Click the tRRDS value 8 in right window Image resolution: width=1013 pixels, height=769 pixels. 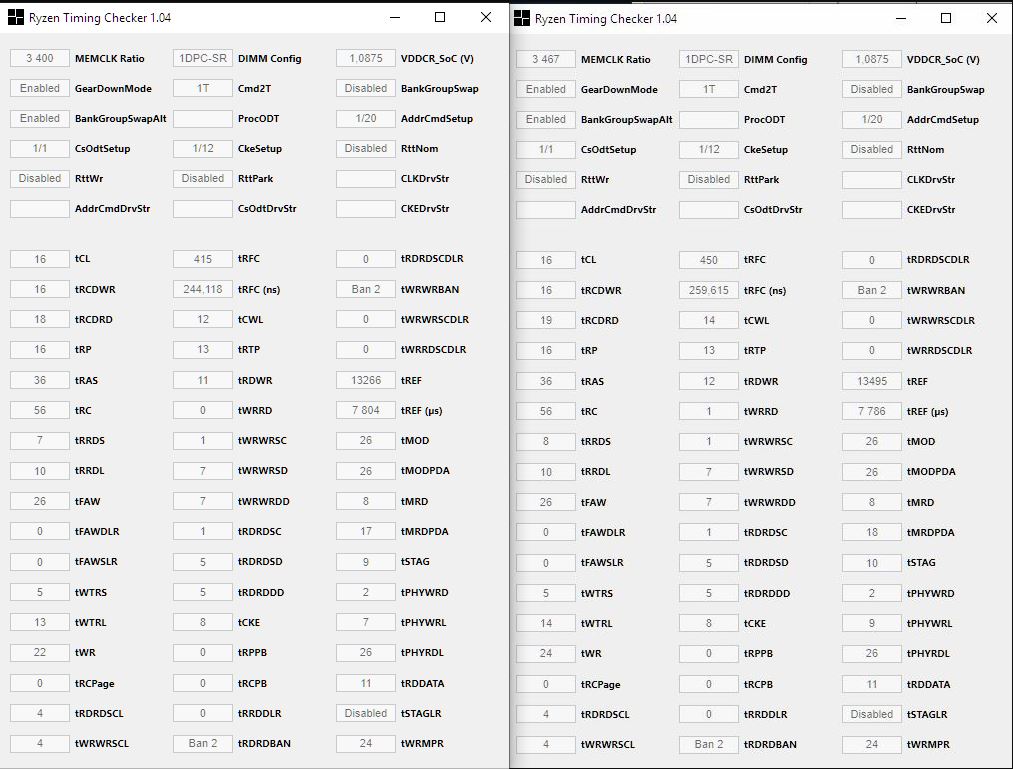pos(545,441)
